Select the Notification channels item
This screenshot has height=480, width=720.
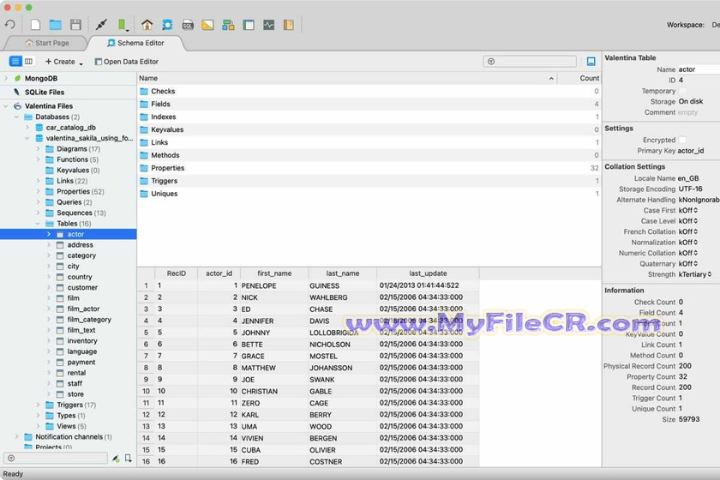(69, 437)
